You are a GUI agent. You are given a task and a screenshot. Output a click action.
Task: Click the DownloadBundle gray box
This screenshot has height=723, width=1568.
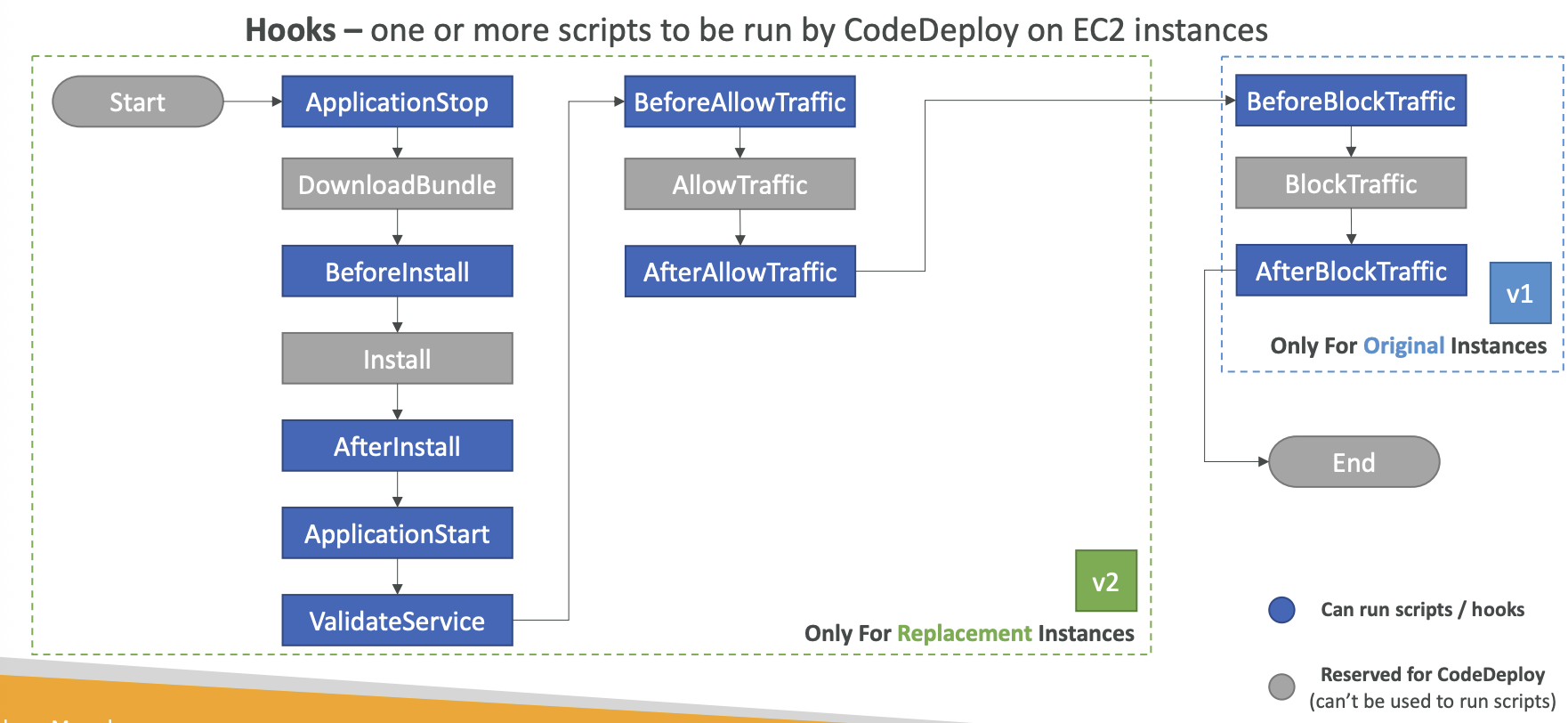pos(397,184)
